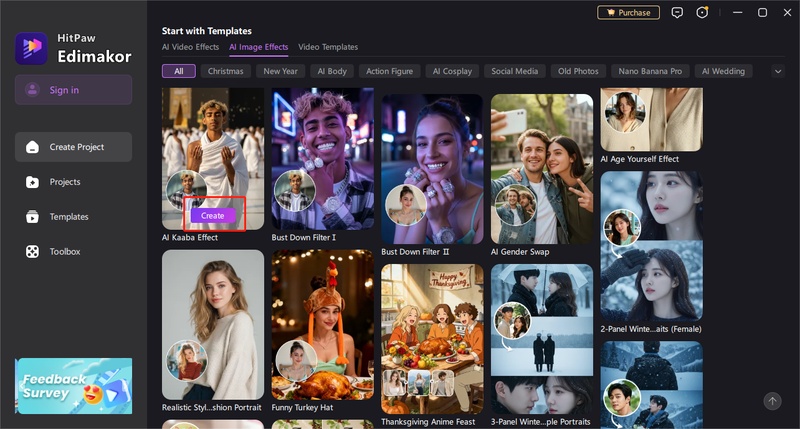Select the AI Gender Swap template
Image resolution: width=800 pixels, height=429 pixels.
pyautogui.click(x=542, y=169)
